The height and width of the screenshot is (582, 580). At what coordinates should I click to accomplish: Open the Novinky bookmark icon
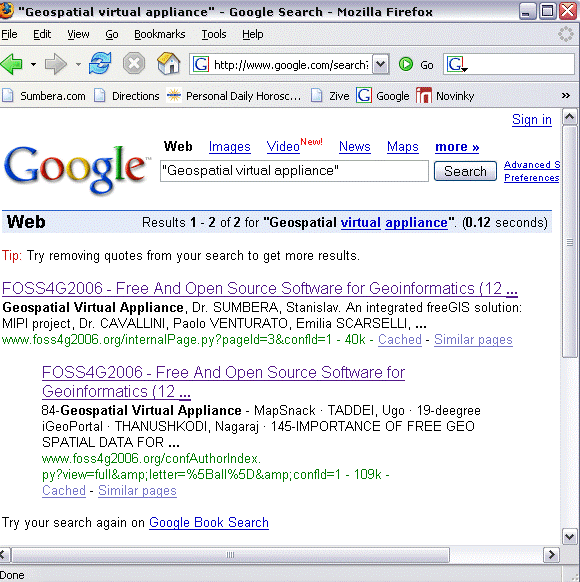[x=424, y=96]
